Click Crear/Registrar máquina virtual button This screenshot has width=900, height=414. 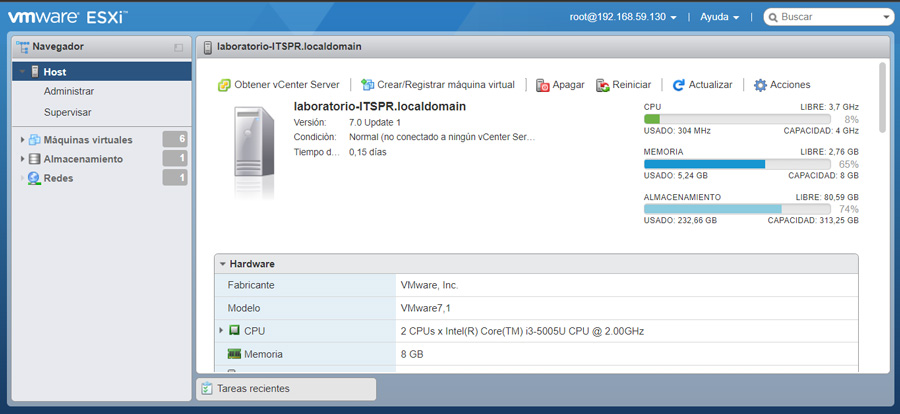tap(437, 85)
